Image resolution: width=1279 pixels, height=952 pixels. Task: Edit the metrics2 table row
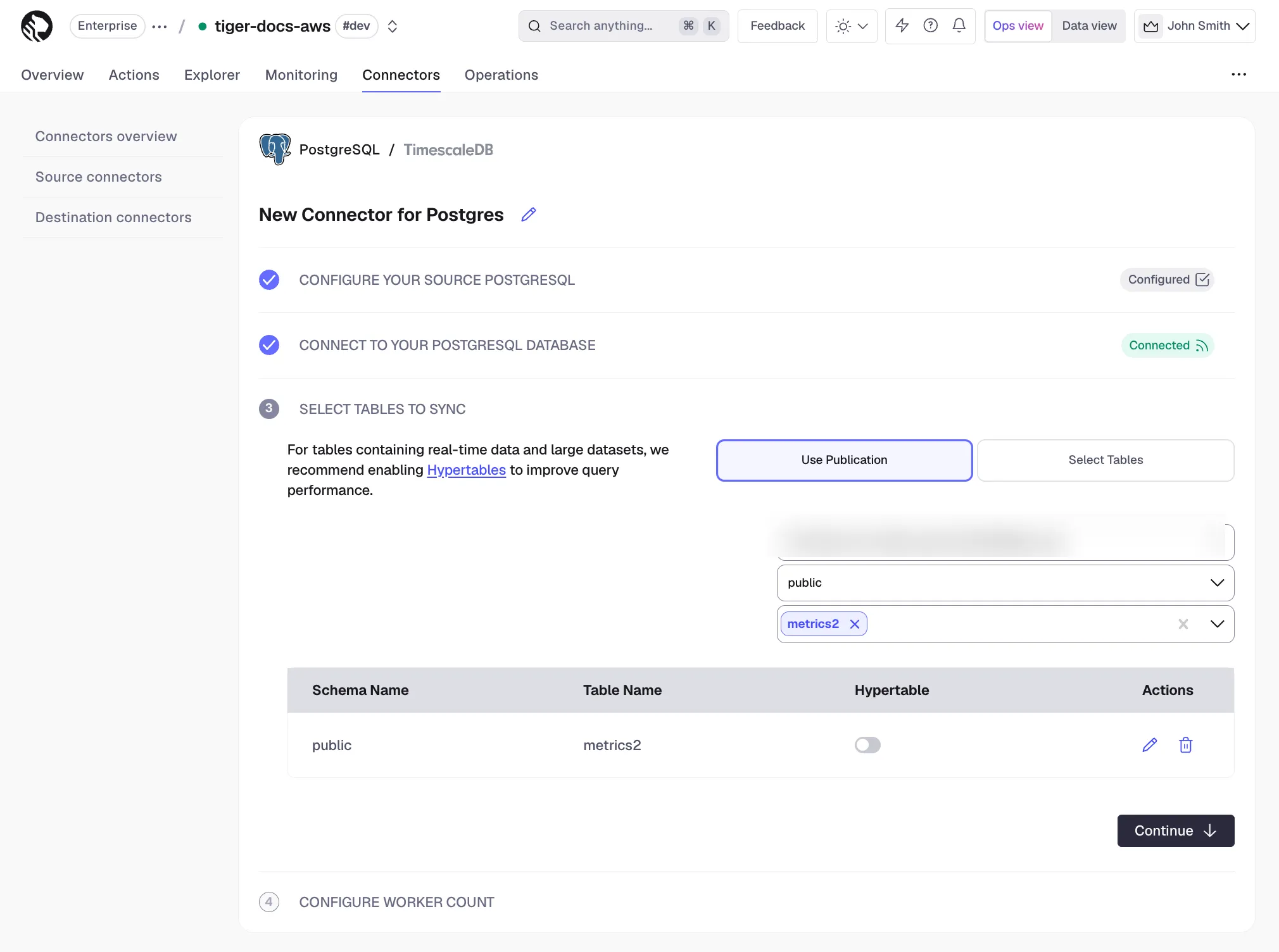click(x=1150, y=745)
